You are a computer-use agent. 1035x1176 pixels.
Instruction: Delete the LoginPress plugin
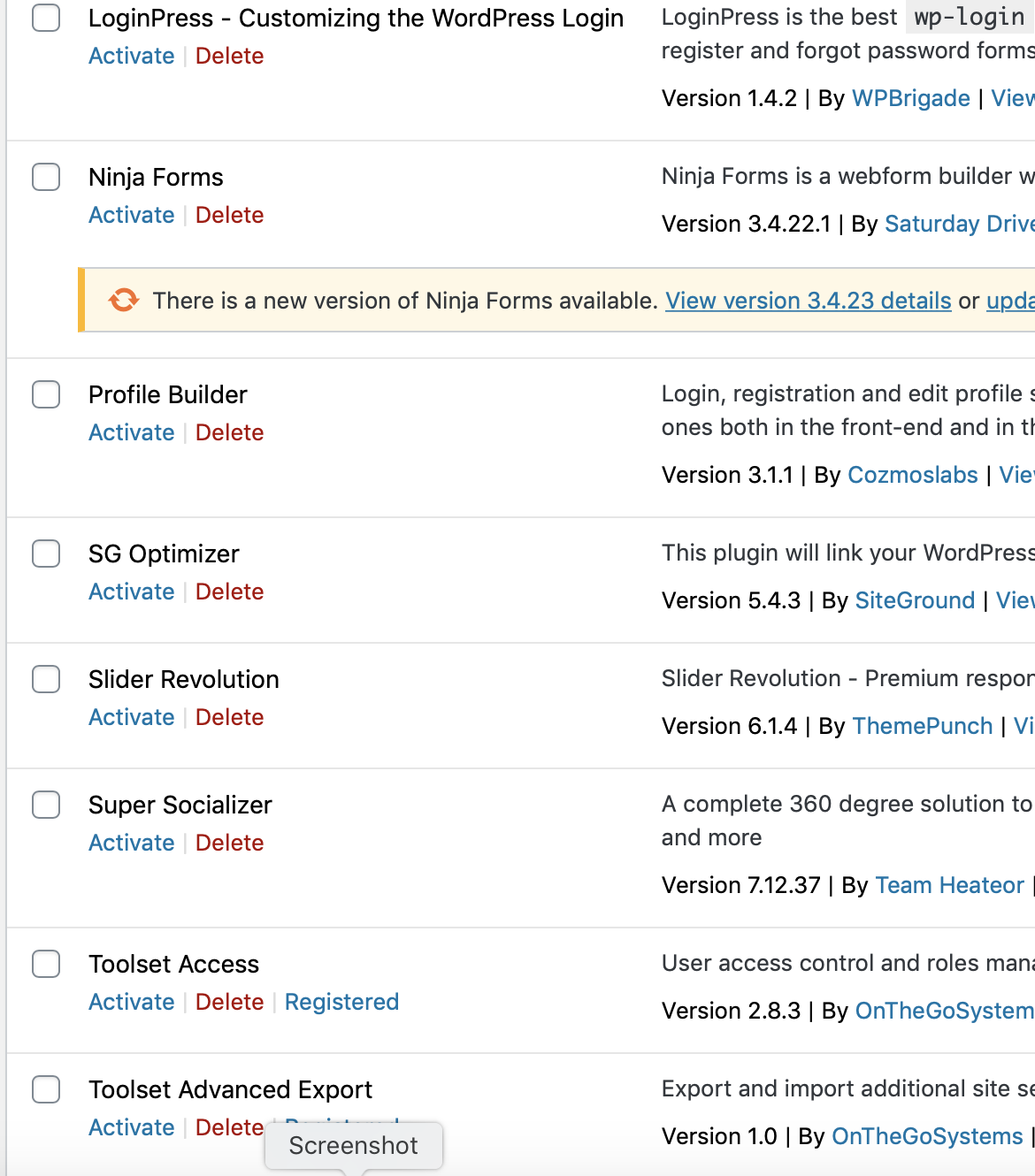coord(230,56)
